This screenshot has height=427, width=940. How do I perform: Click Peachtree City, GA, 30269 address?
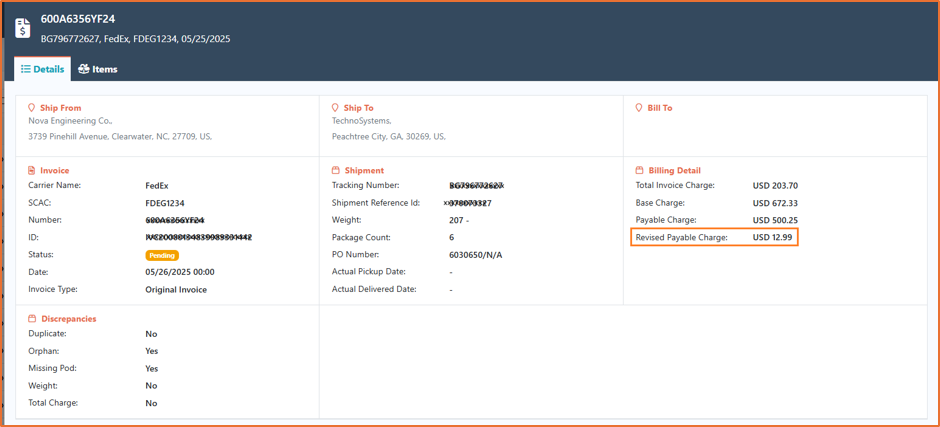click(388, 137)
